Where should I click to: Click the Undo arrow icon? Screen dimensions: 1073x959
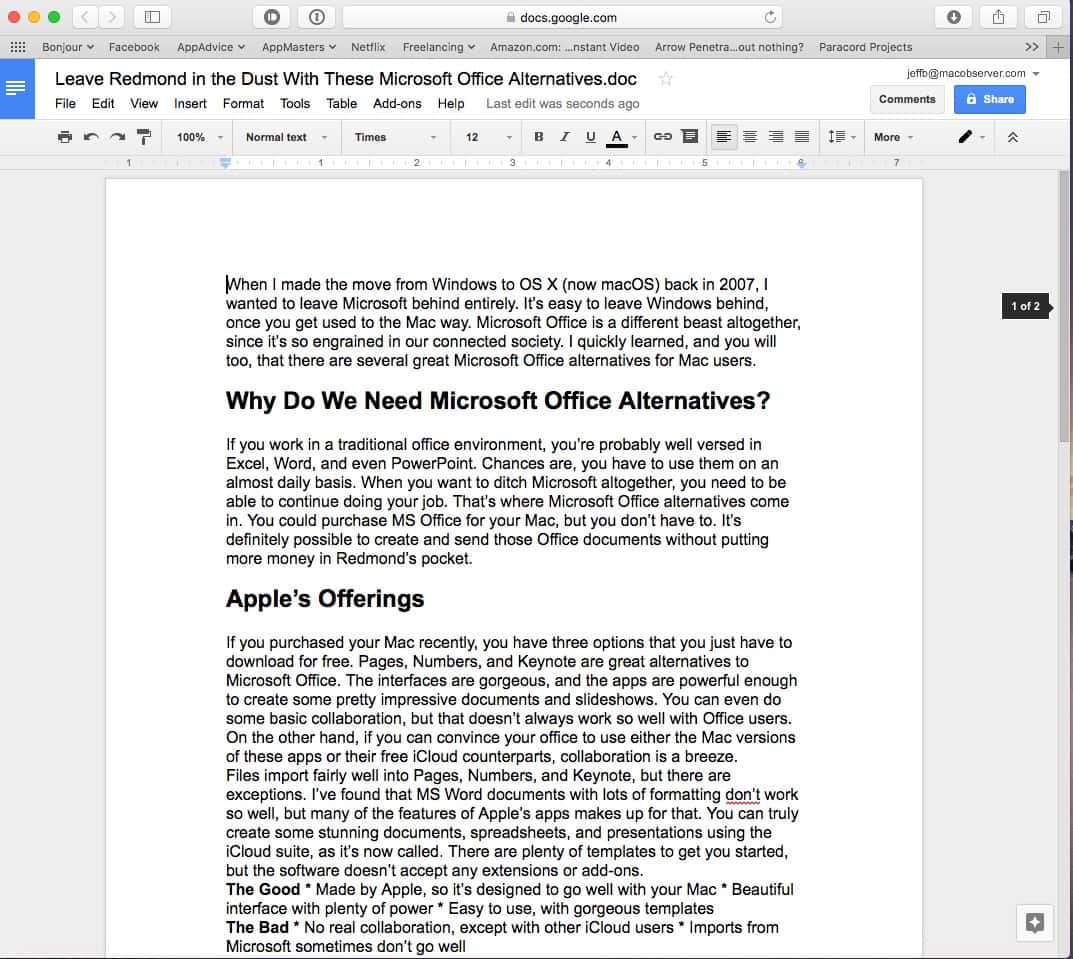point(91,137)
